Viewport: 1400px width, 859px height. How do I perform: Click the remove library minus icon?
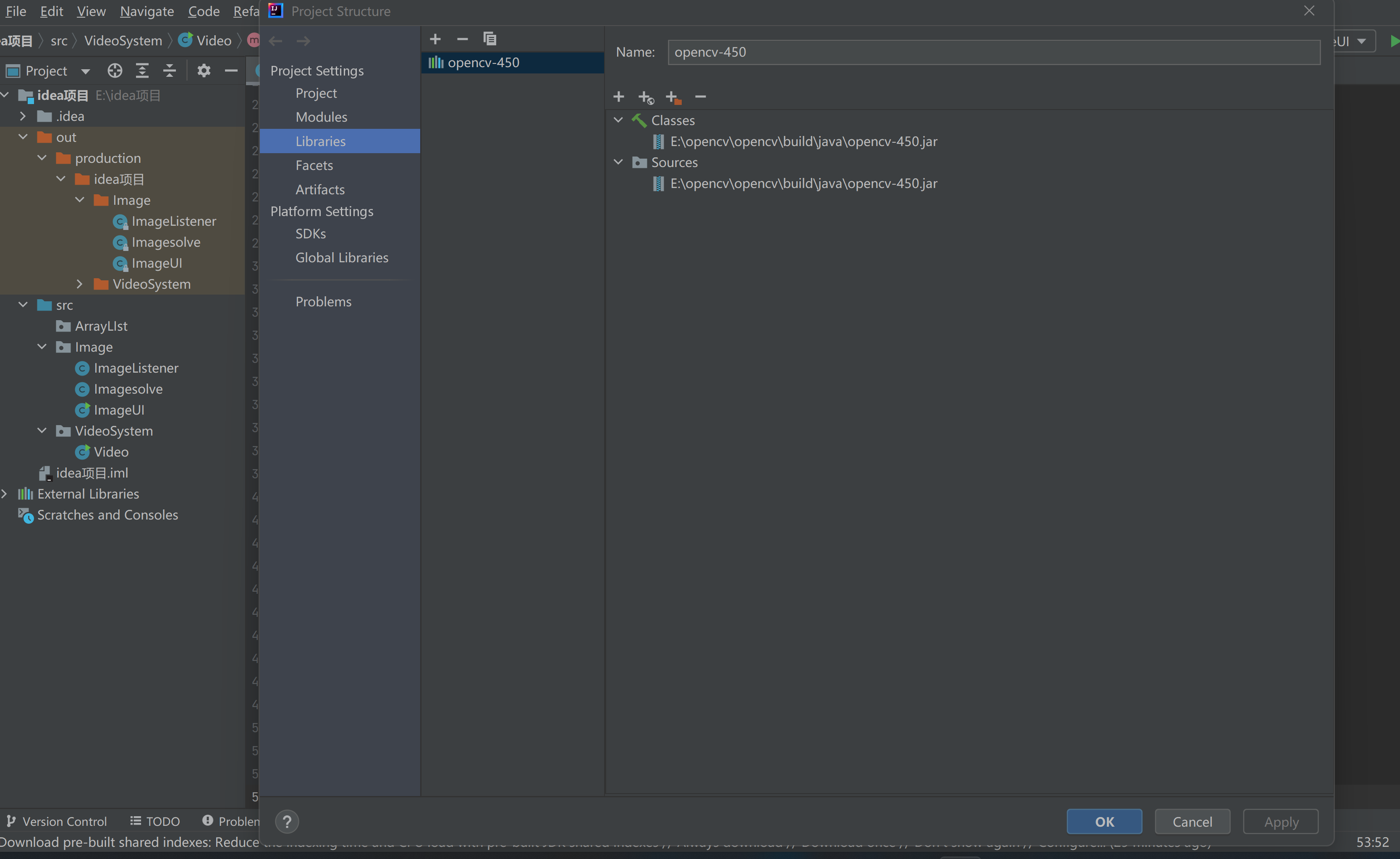point(463,39)
